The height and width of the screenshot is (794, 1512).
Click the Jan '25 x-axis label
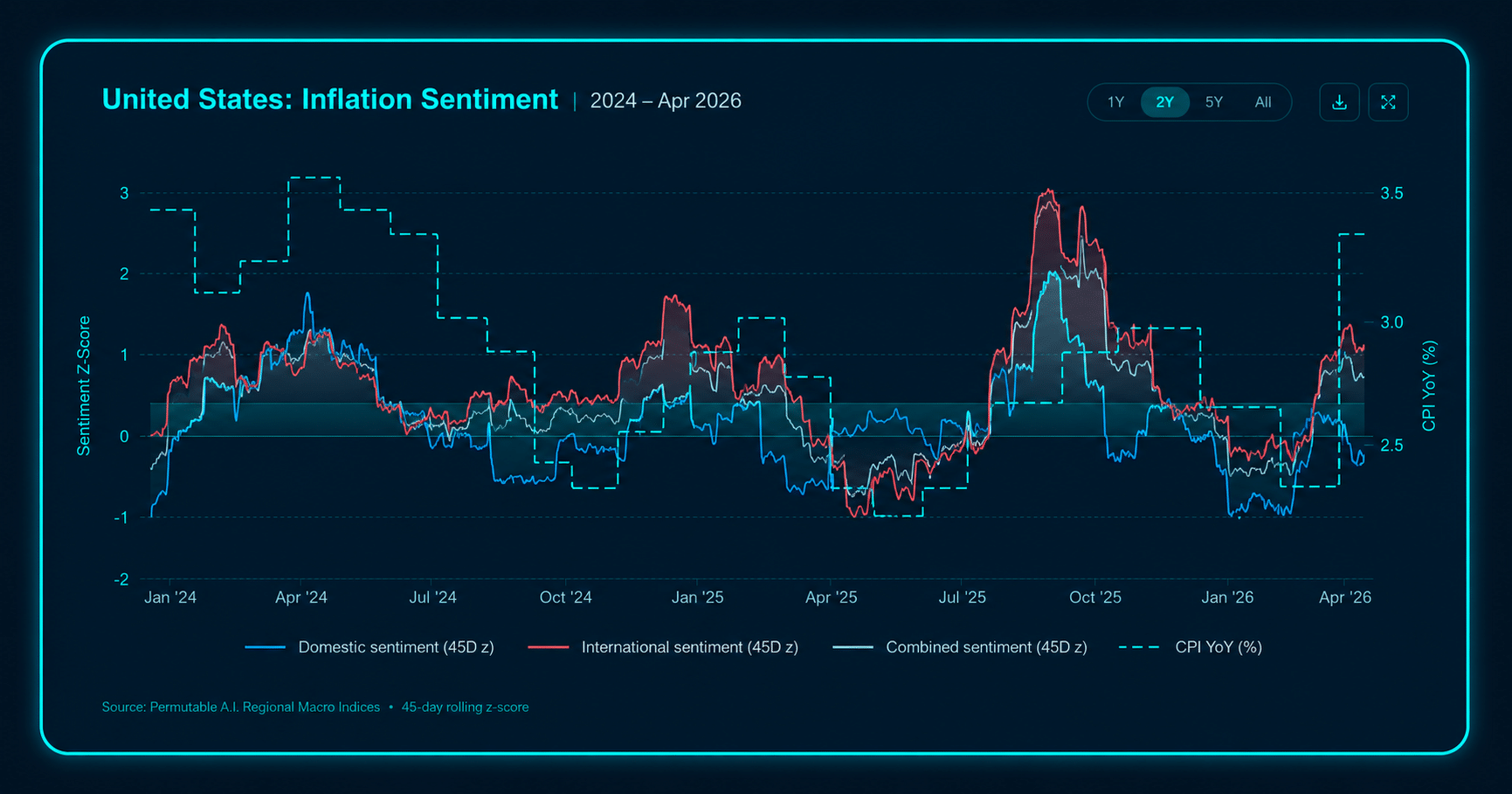tap(697, 597)
